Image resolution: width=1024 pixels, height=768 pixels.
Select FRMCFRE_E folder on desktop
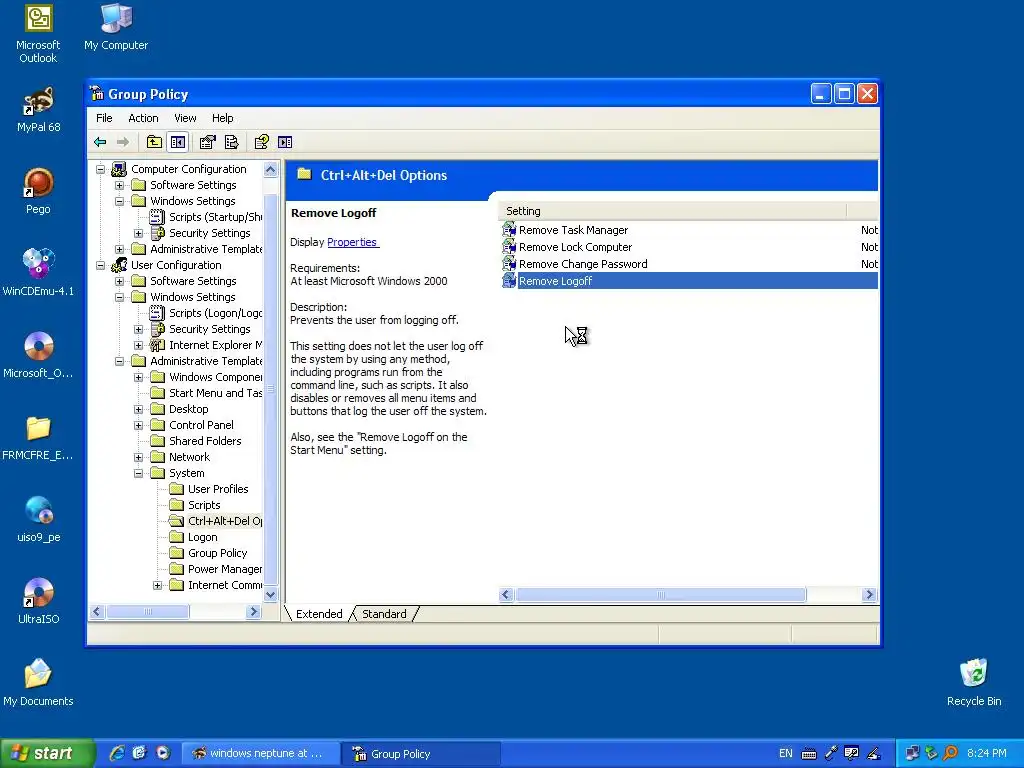click(38, 438)
